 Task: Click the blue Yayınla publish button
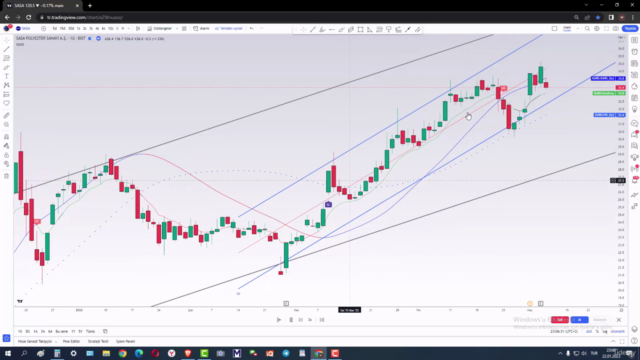tap(630, 29)
